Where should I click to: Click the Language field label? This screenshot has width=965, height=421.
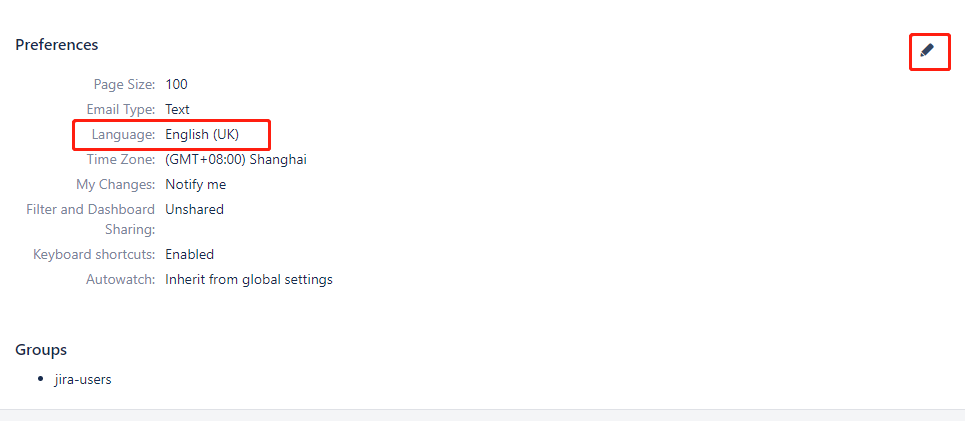pos(124,135)
